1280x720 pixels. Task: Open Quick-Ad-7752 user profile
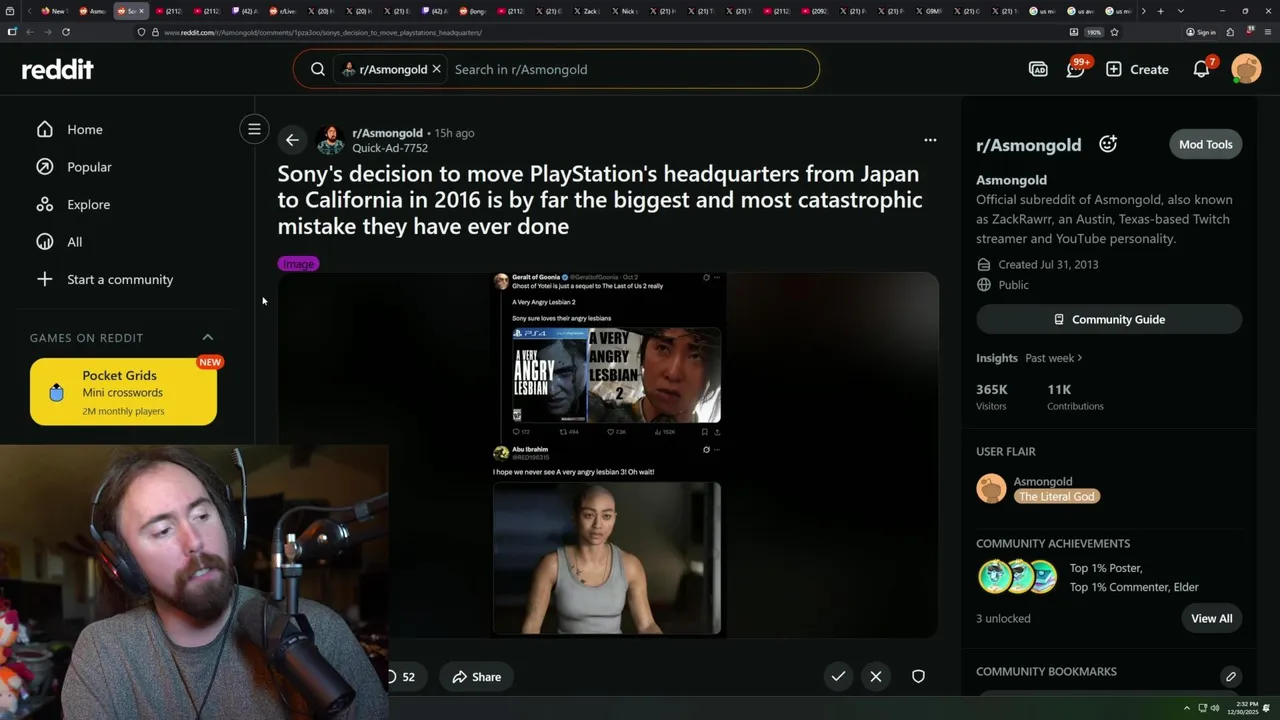click(x=390, y=148)
